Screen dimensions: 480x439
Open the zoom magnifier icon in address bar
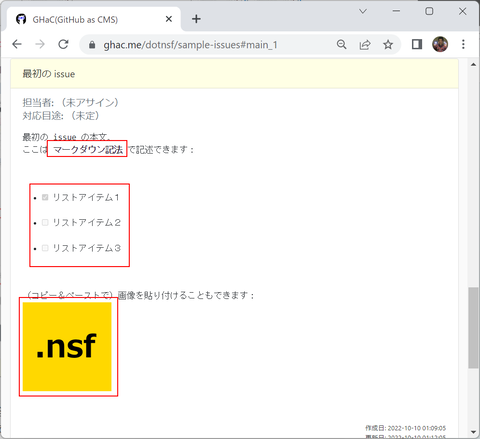(x=342, y=44)
